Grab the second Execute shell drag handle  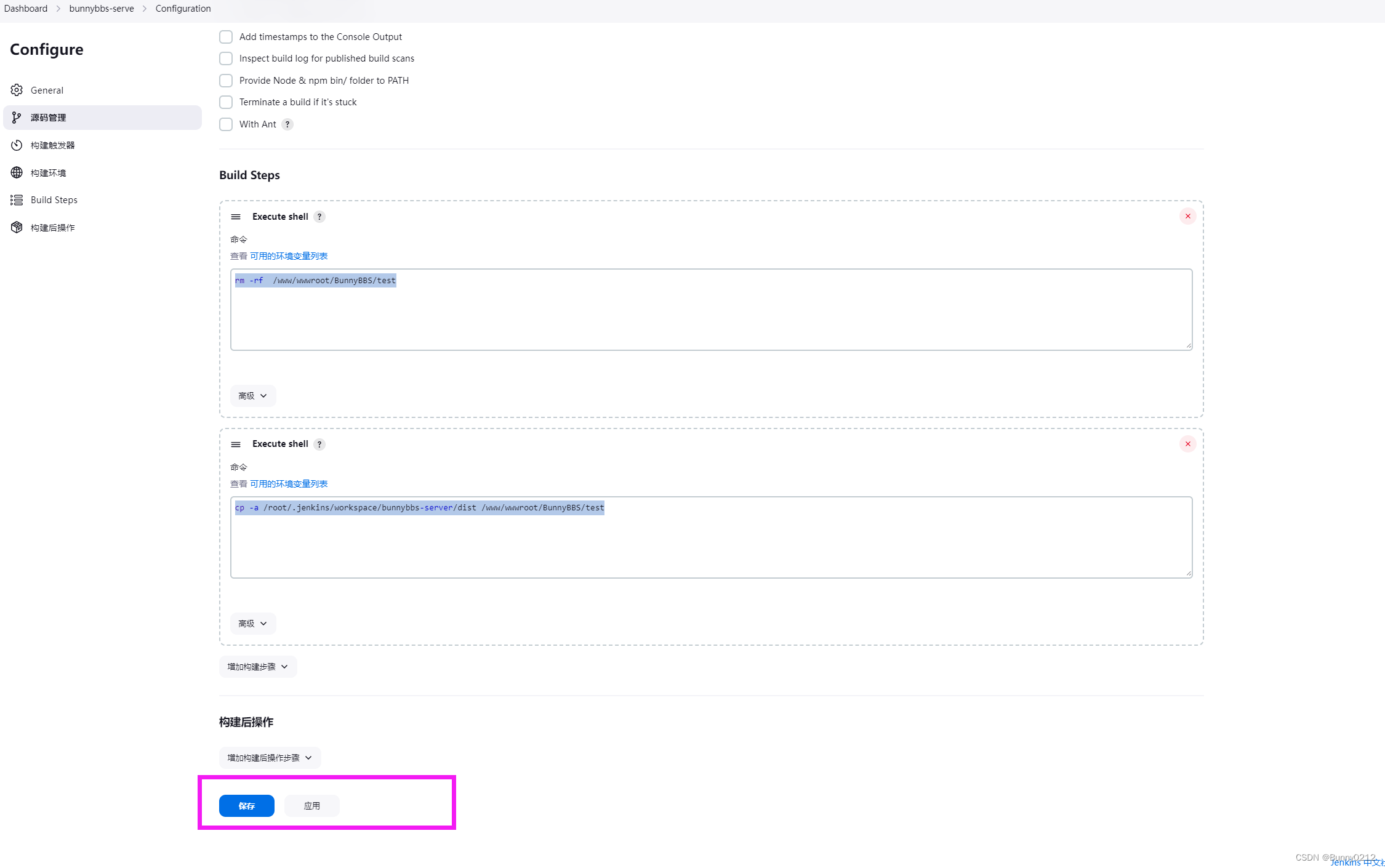pyautogui.click(x=236, y=444)
